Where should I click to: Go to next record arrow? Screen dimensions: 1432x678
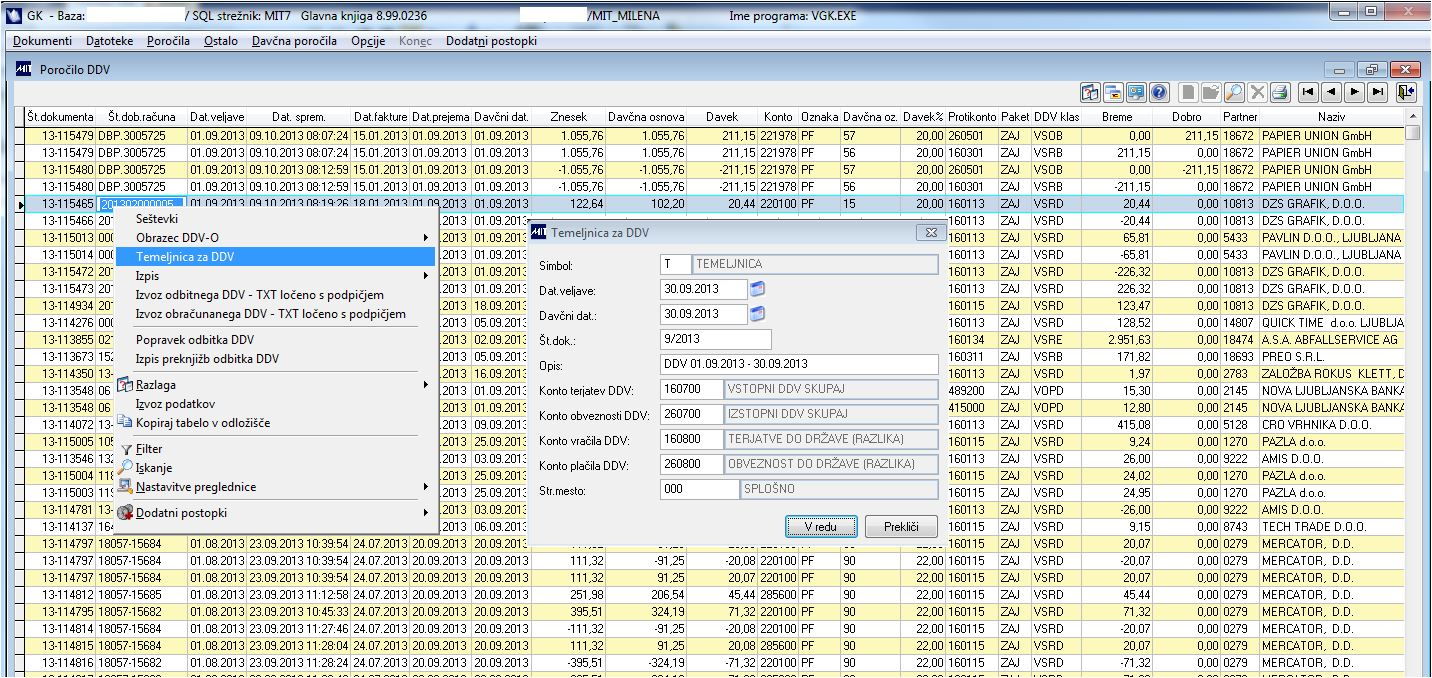tap(1354, 92)
